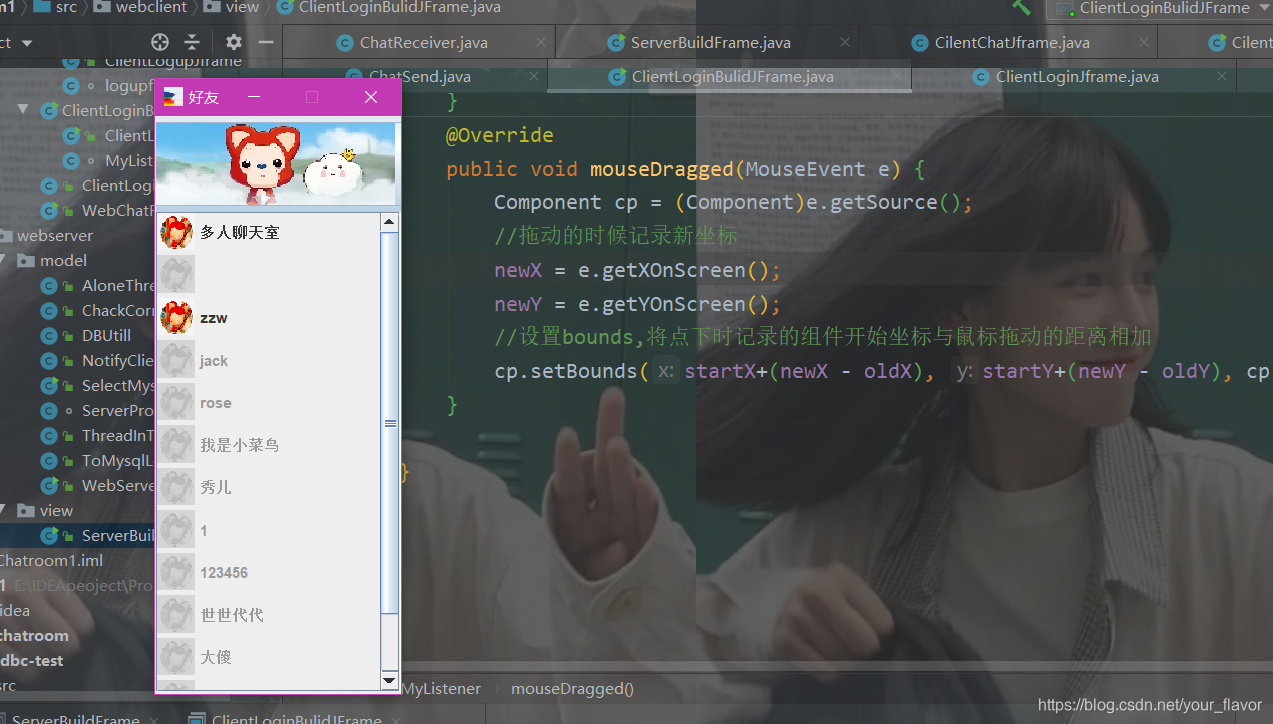The image size is (1273, 724).
Task: Select friend 世世代代 in the list
Action: tap(268, 614)
